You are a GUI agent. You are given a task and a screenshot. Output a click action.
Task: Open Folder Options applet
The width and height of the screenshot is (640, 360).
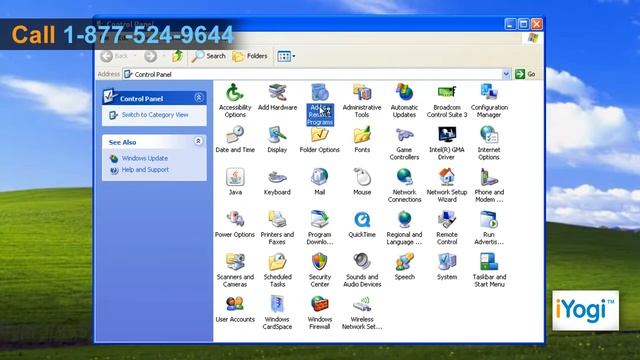click(320, 140)
